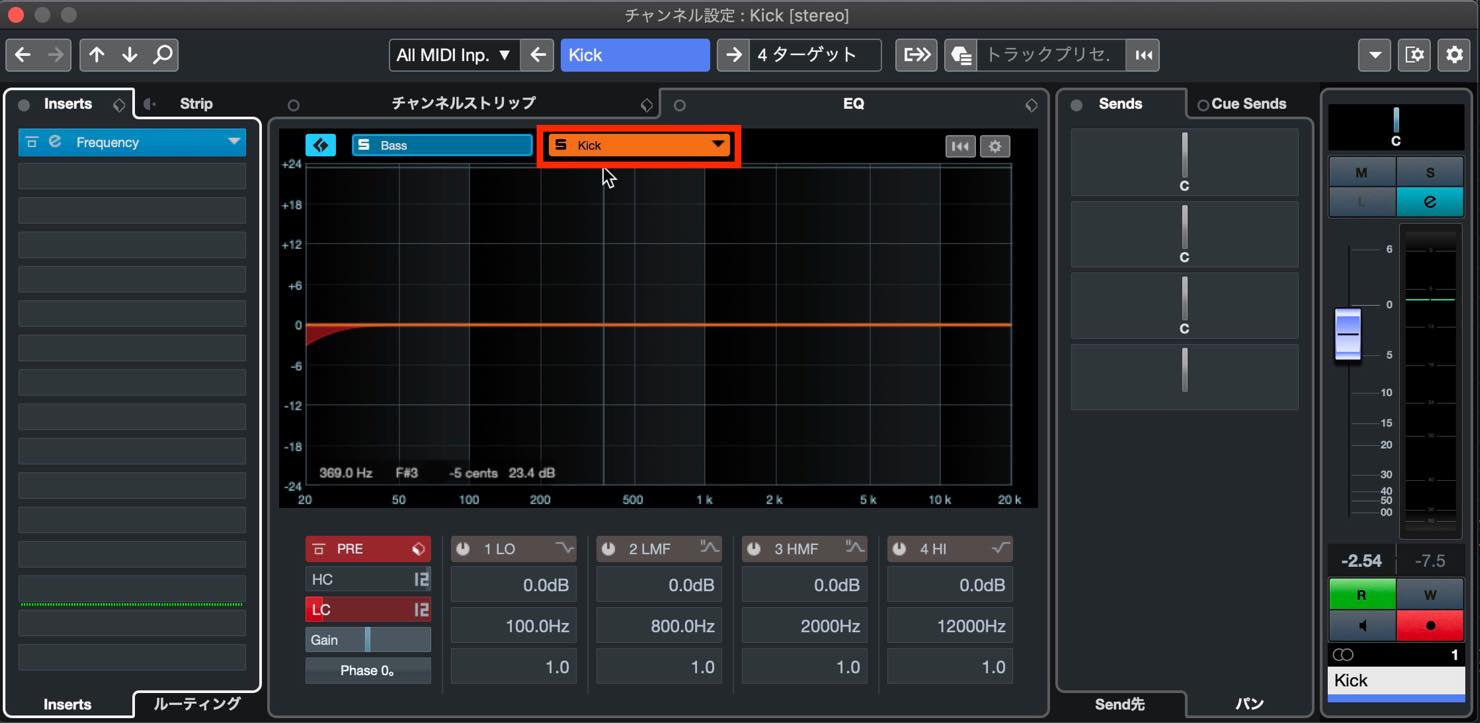Click the channel volume fader handle
Screen dimensions: 1480x723
pyautogui.click(x=1348, y=334)
